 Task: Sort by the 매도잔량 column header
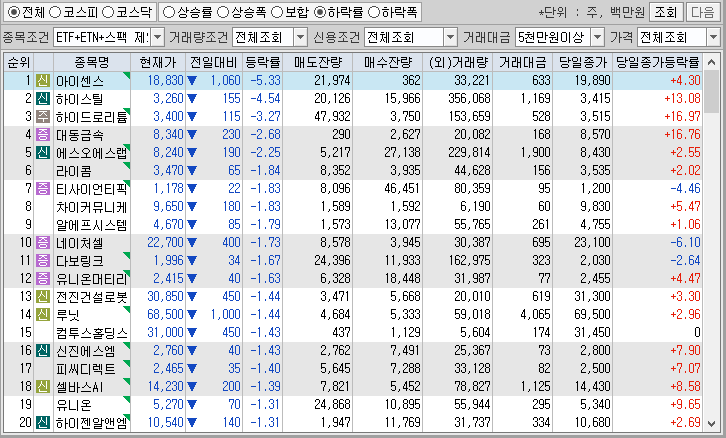[318, 62]
